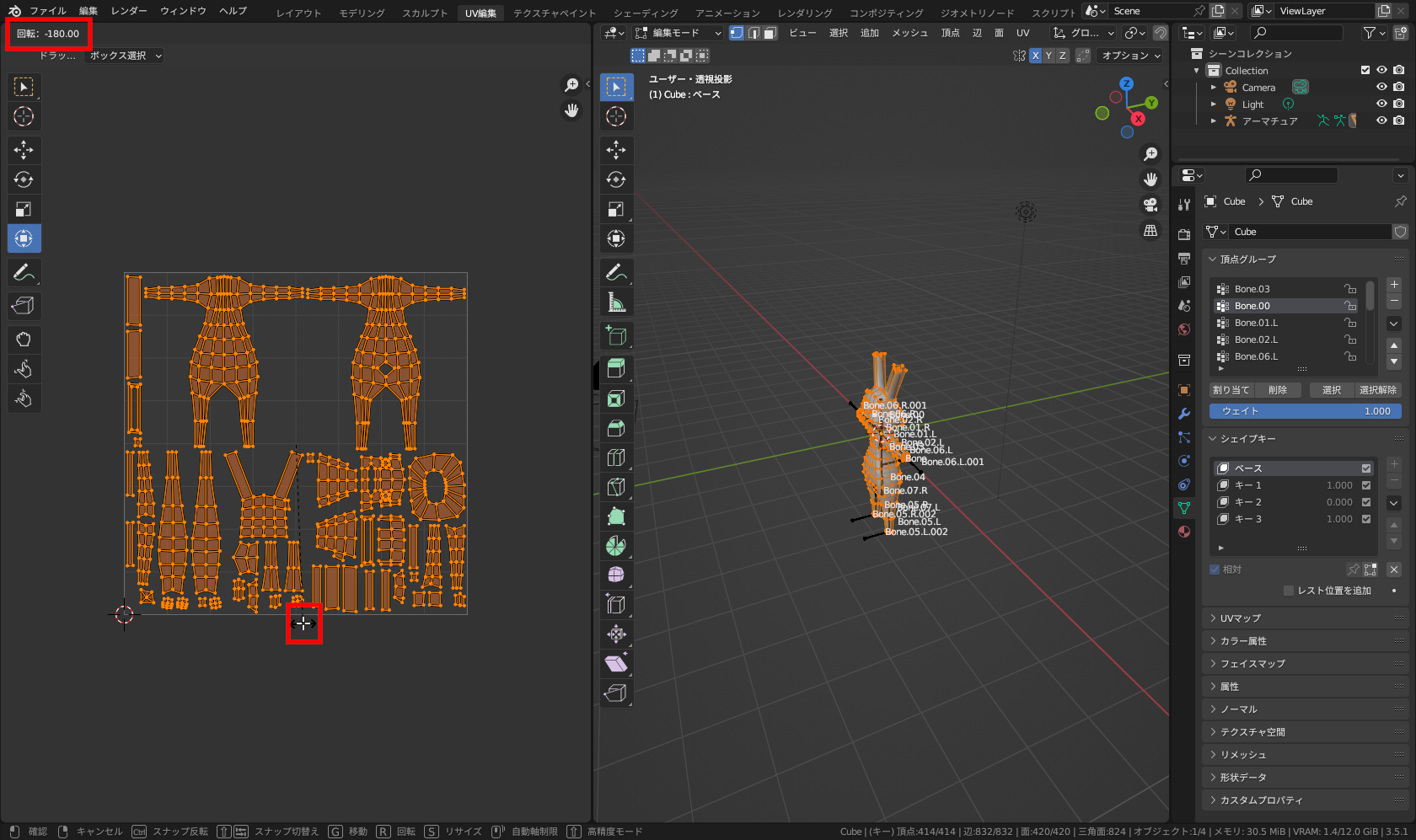The width and height of the screenshot is (1416, 840).
Task: Click the Annotate tool in UV editor
Action: point(24,272)
